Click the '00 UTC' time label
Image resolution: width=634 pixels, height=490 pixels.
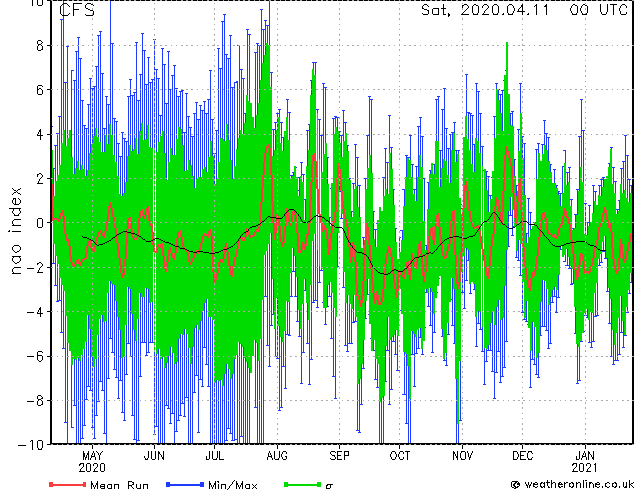599,10
